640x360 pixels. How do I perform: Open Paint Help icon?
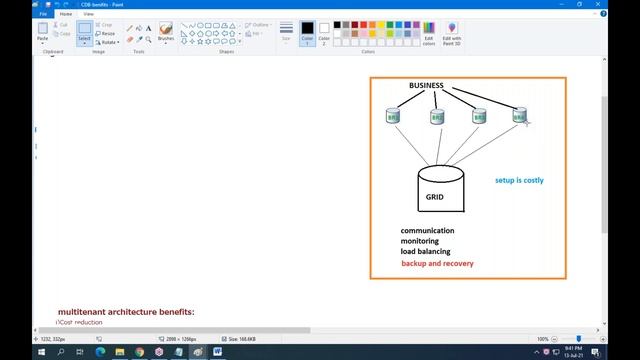pyautogui.click(x=603, y=14)
